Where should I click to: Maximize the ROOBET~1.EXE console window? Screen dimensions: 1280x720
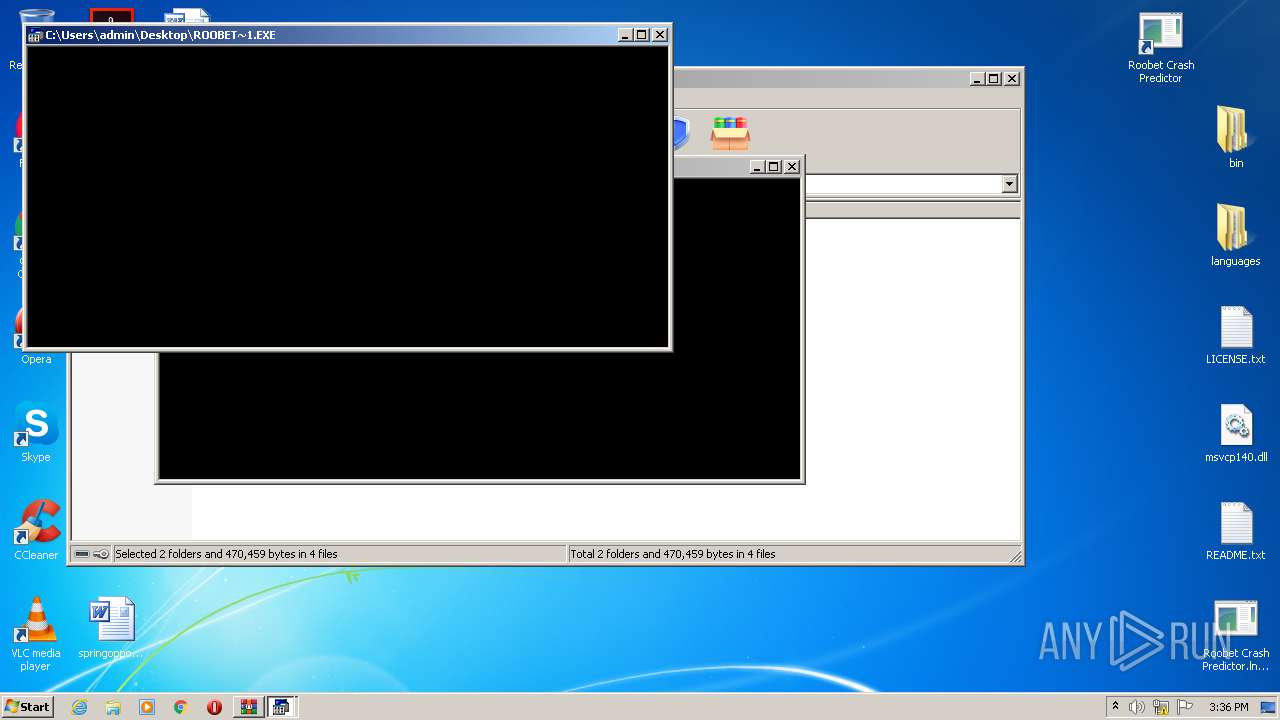pyautogui.click(x=642, y=35)
